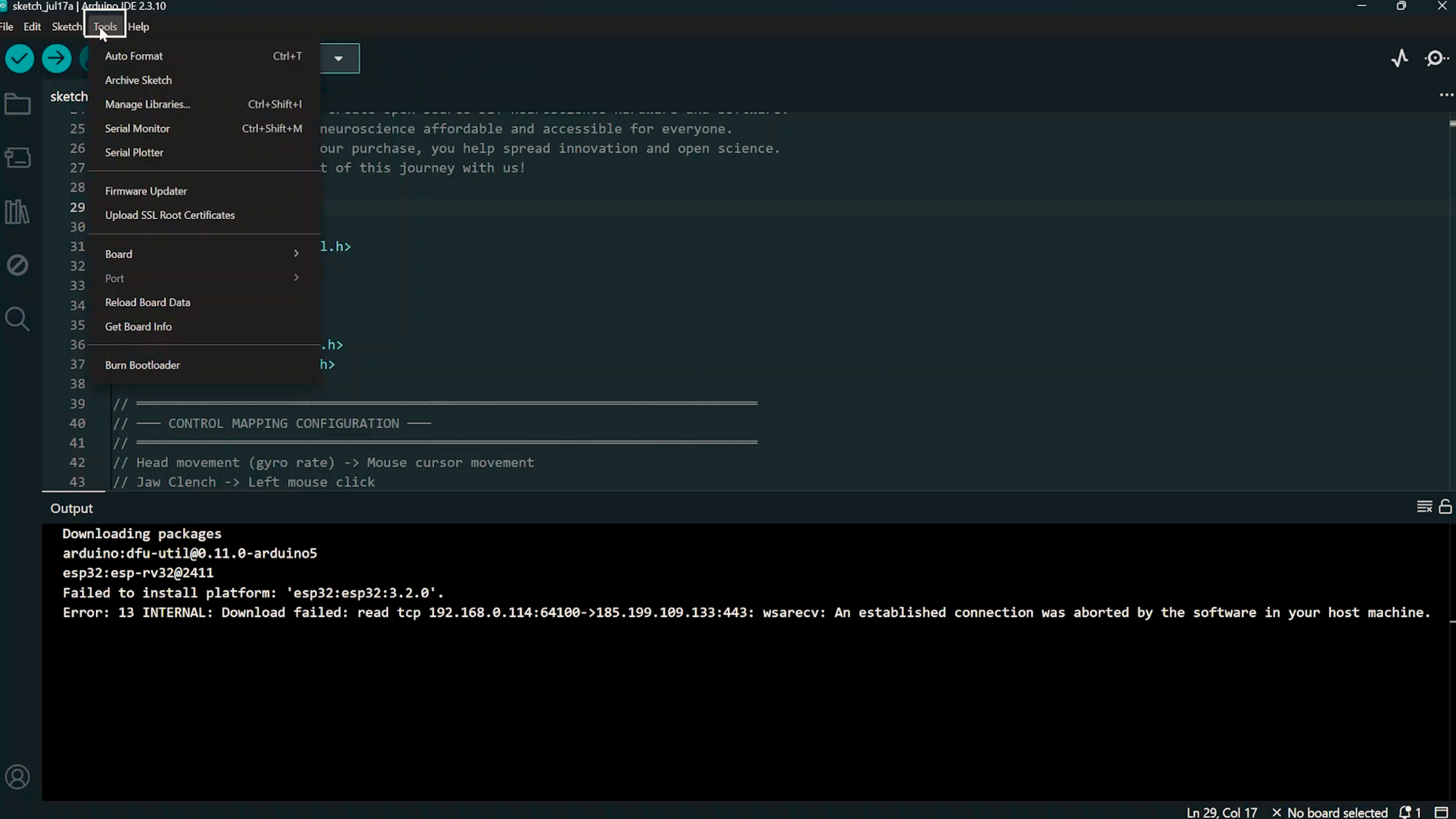Open the Help menu
Screen dimensions: 1456x819
click(138, 27)
